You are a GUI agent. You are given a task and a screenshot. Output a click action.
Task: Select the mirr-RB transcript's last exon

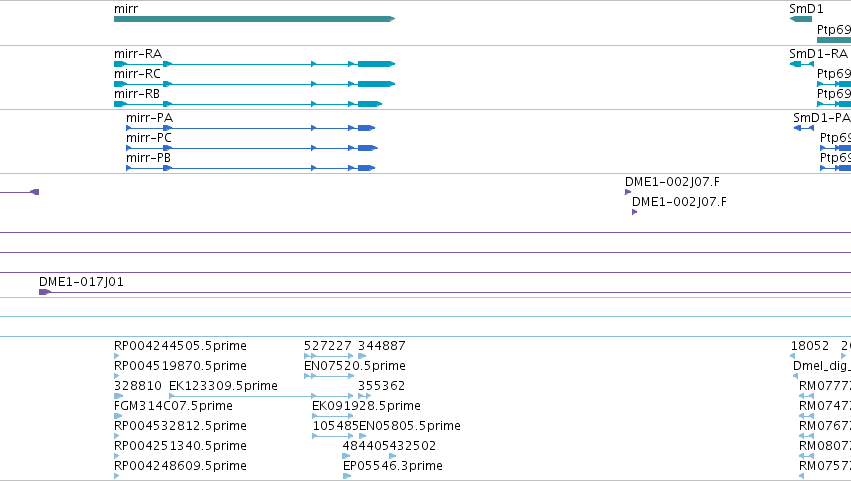point(370,104)
